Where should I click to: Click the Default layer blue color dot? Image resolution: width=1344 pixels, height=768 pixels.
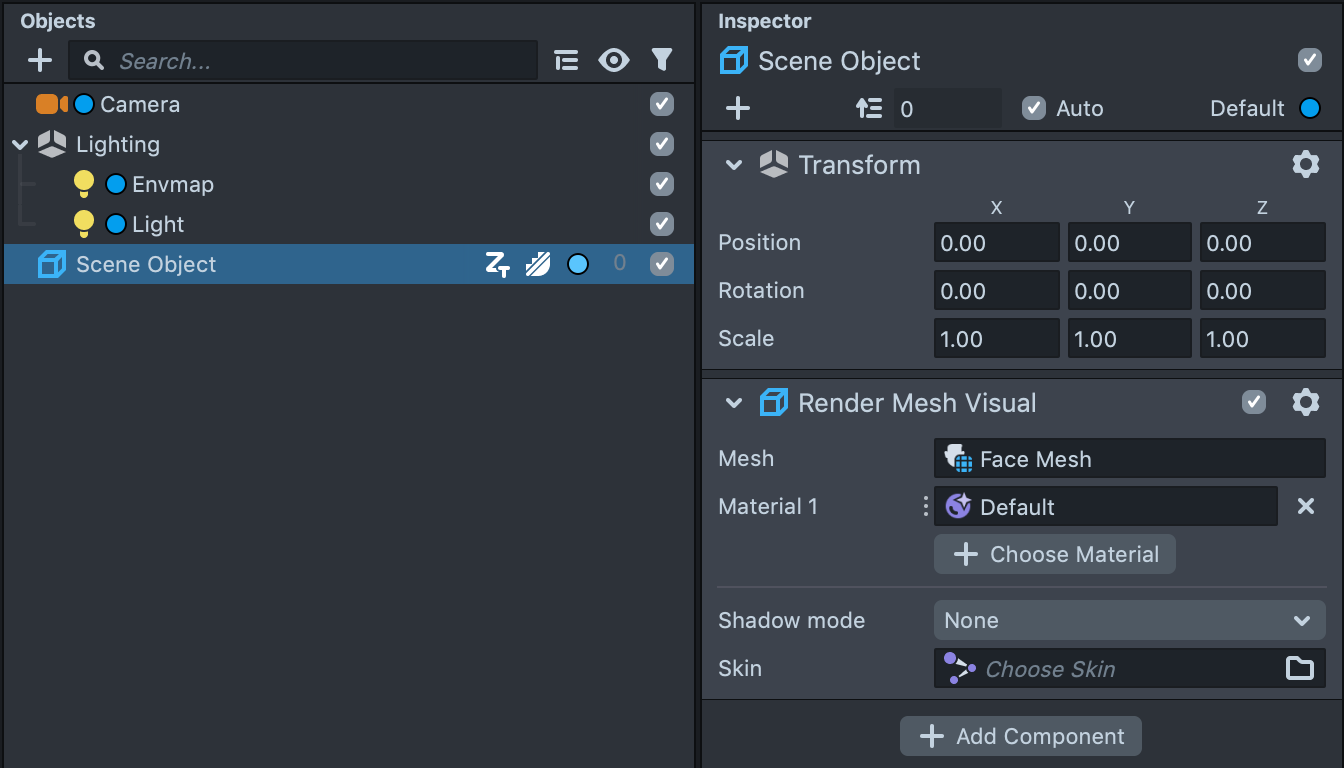(x=1309, y=109)
